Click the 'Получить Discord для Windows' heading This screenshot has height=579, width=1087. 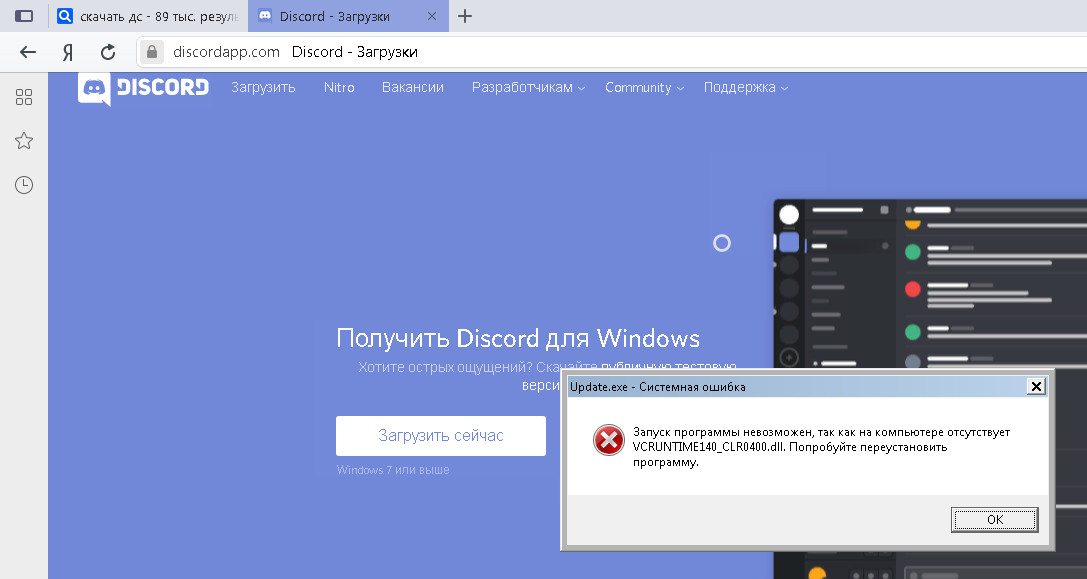518,338
